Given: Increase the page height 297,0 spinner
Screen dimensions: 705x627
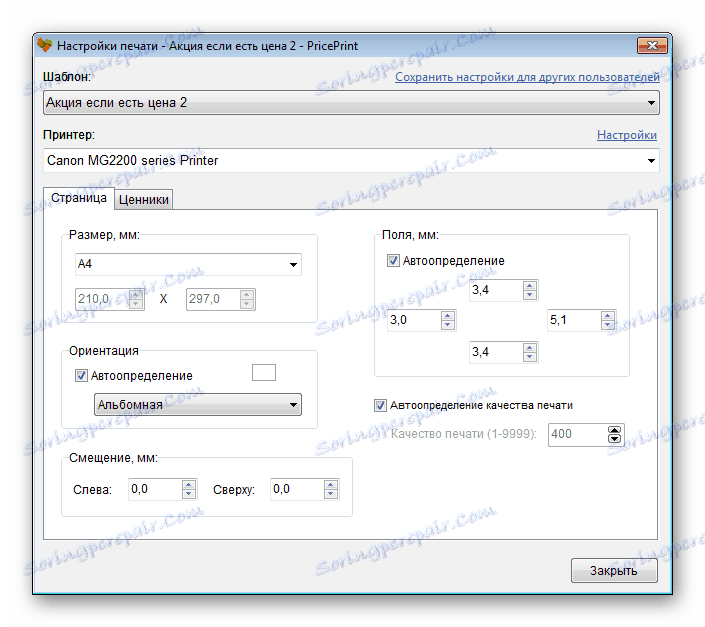Looking at the screenshot, I should (x=247, y=294).
